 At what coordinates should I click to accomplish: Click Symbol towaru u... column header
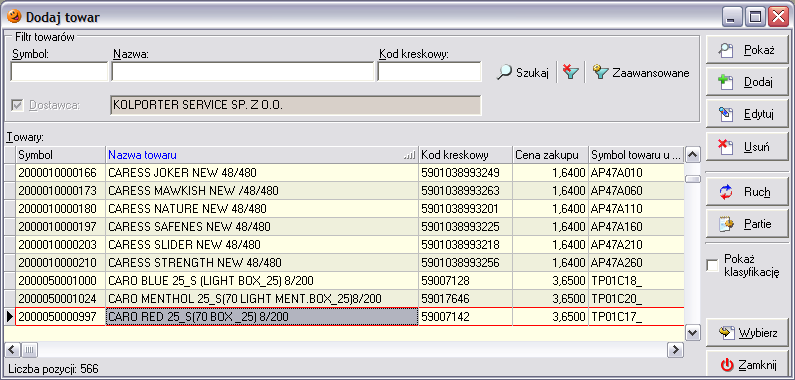636,155
